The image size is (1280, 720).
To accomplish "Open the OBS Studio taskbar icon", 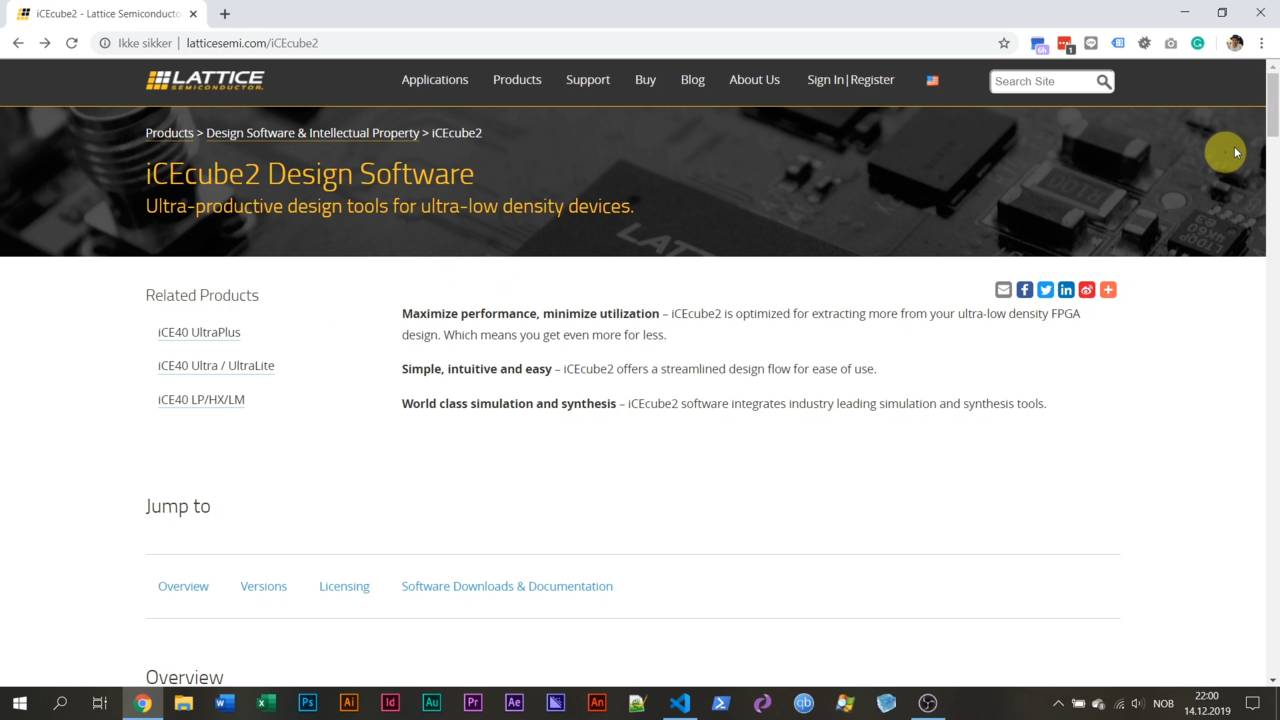I will [x=928, y=703].
